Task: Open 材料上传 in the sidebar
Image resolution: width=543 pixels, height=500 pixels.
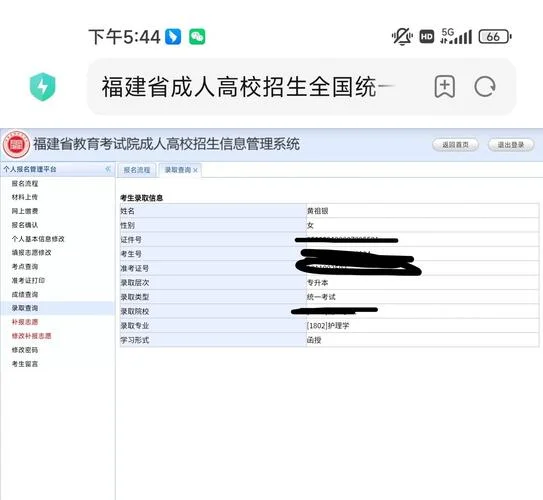Action: point(25,197)
